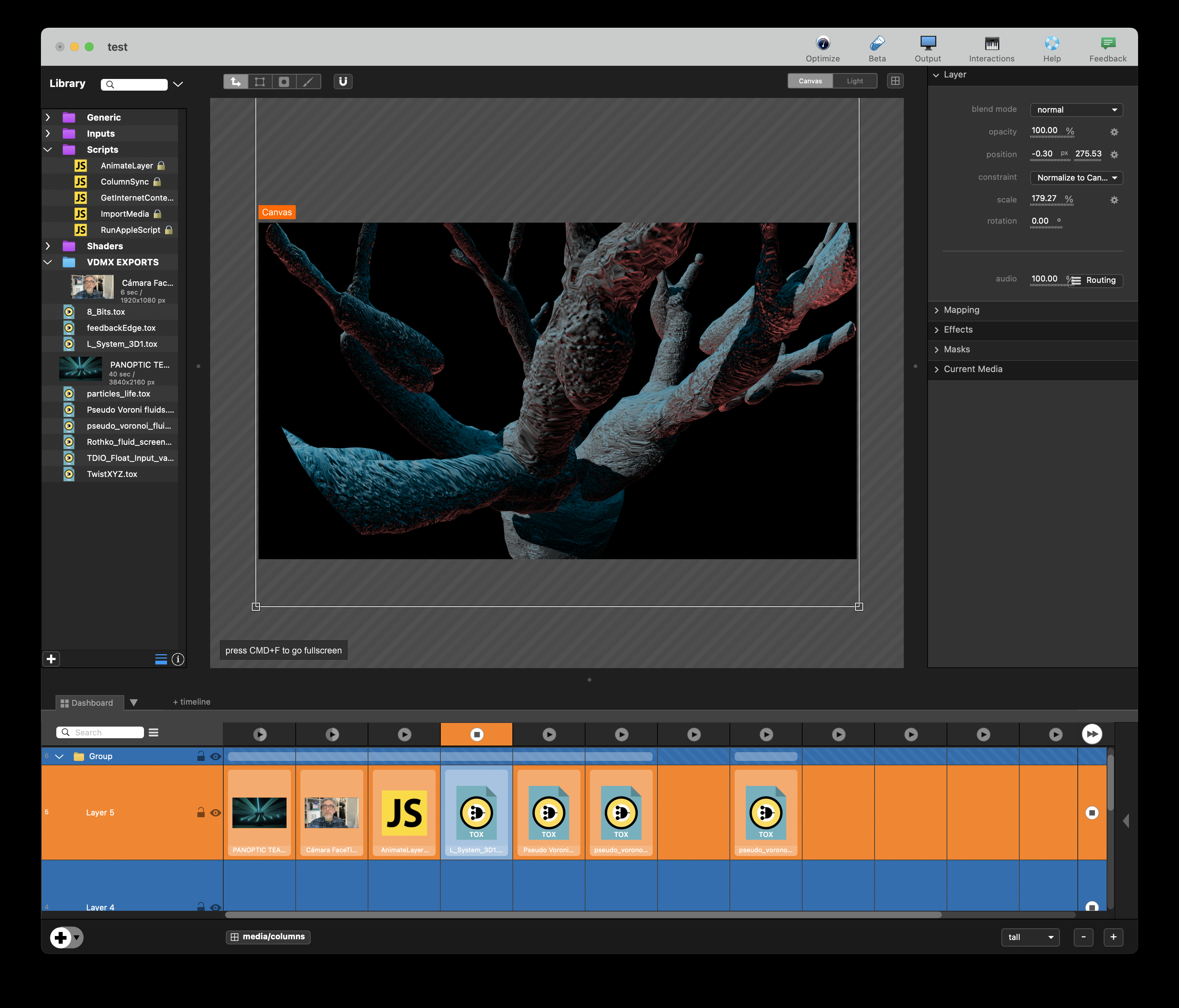
Task: Select the mask circle tool
Action: click(284, 82)
